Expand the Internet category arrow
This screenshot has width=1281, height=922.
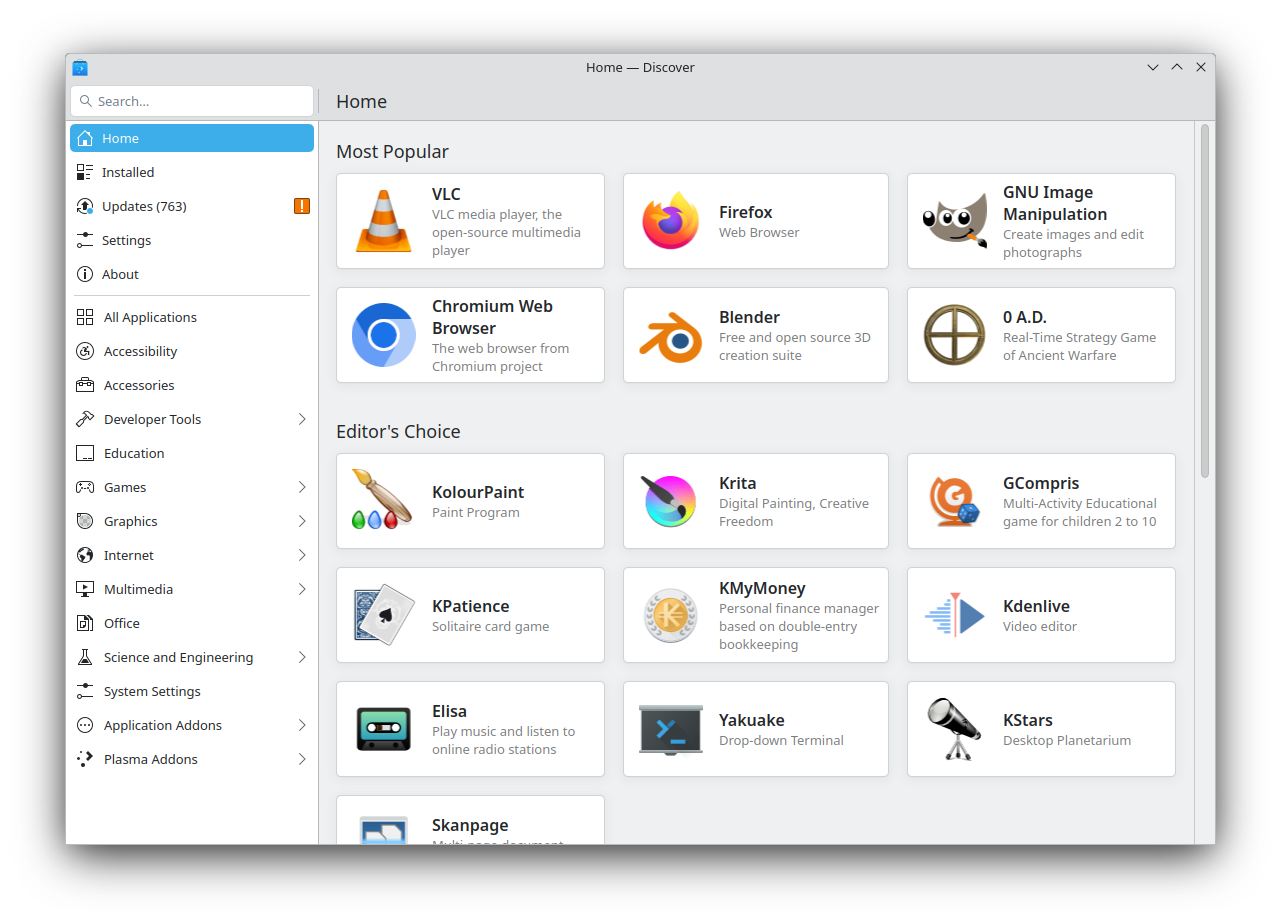pyautogui.click(x=302, y=555)
